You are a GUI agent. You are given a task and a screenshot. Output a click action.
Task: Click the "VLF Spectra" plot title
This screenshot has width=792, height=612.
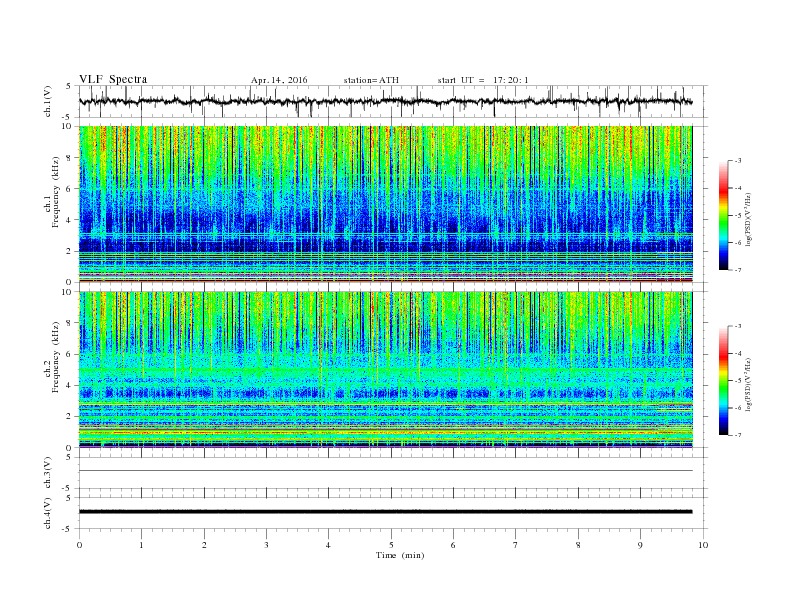coord(113,79)
